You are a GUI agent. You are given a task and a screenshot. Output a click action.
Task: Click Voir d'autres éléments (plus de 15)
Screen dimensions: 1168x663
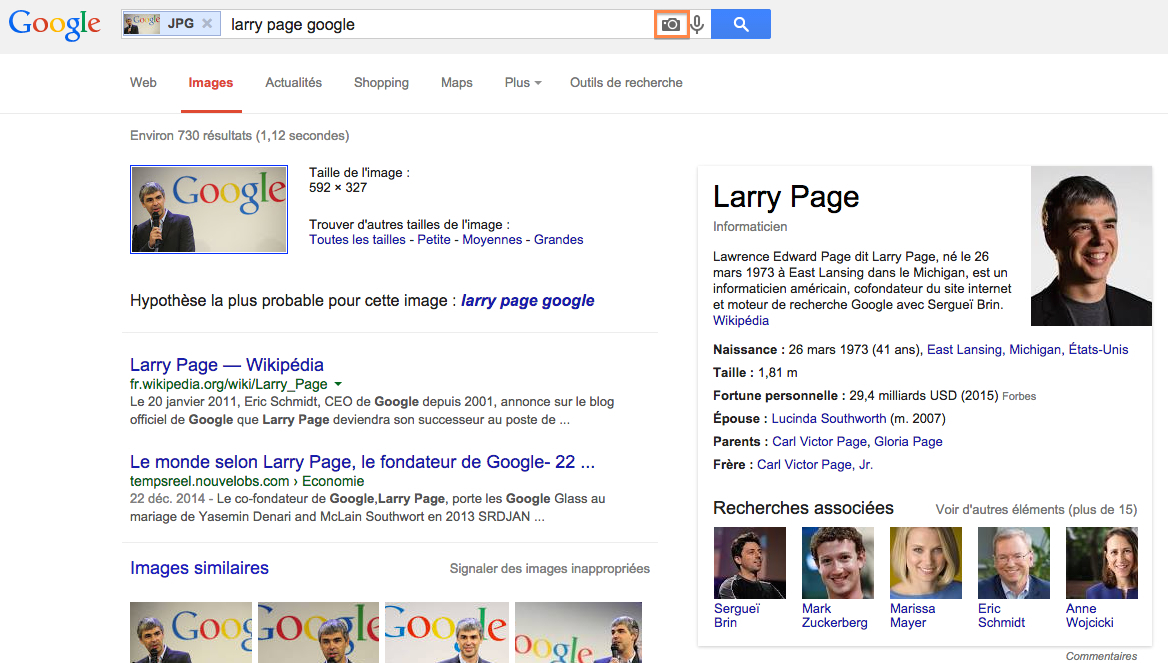pos(1036,510)
